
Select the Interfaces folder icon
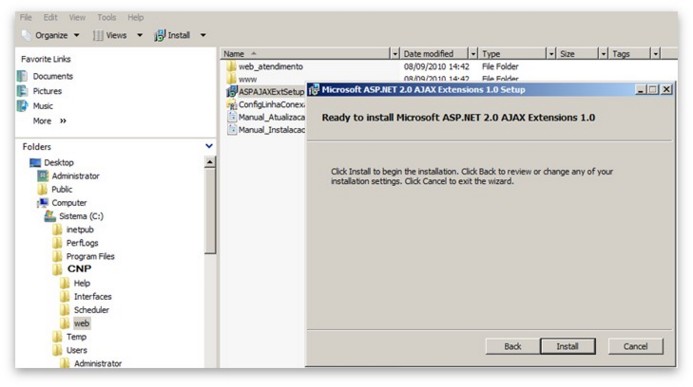point(65,296)
